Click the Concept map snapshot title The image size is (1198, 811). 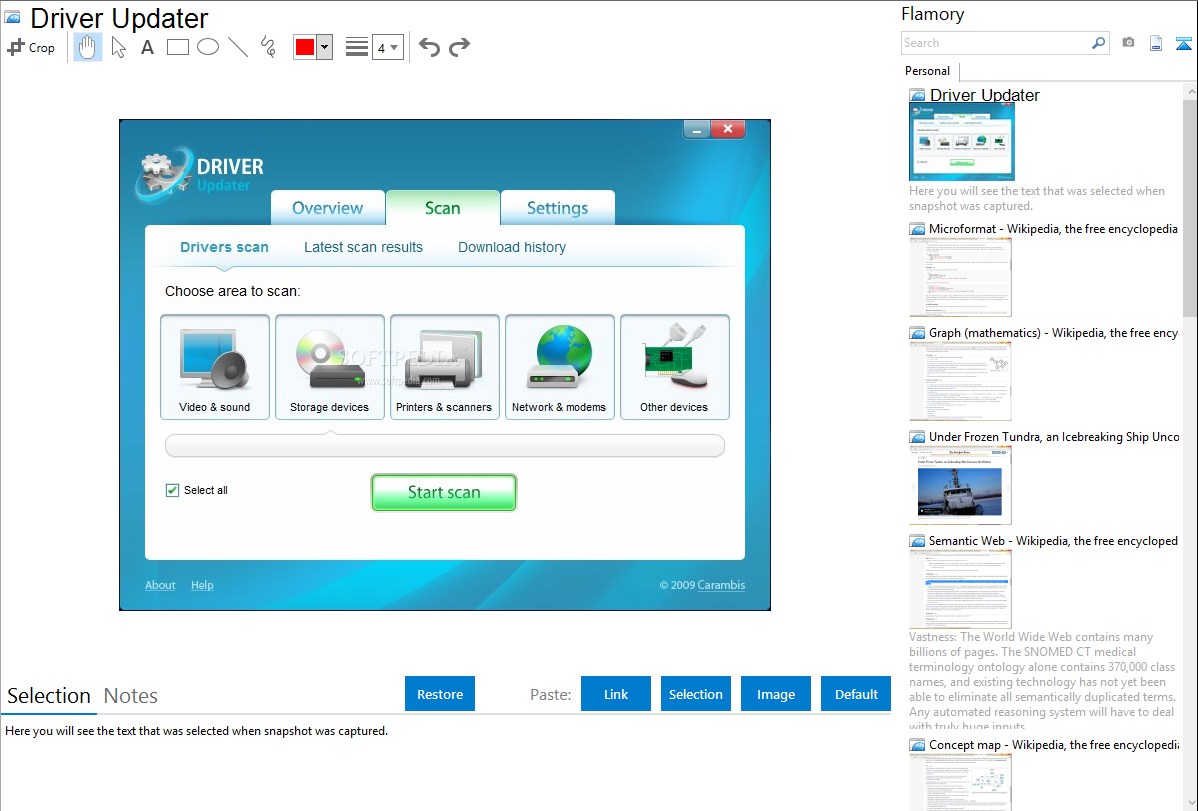point(1054,744)
